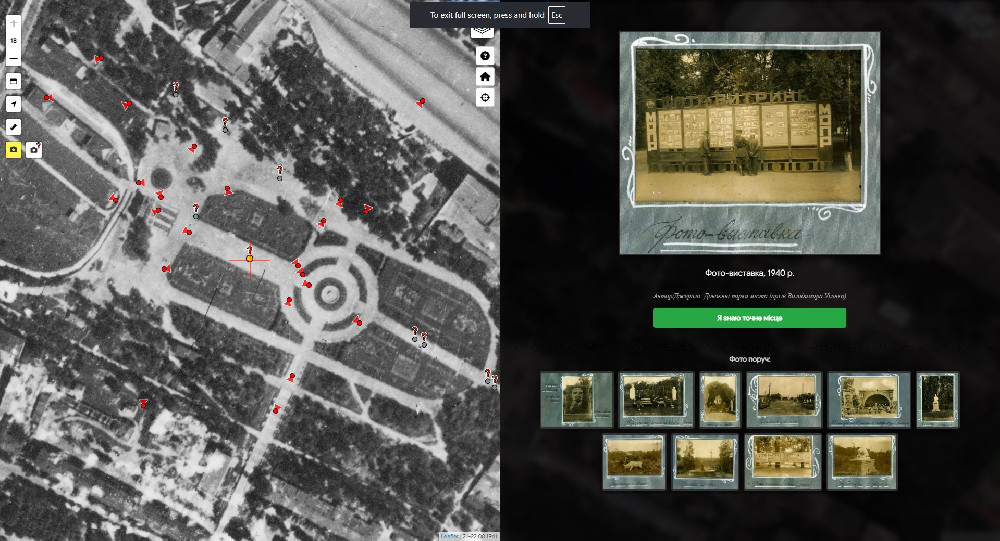1000x541 pixels.
Task: Click the red photo marker on the wide upper-right road
Action: click(x=421, y=102)
